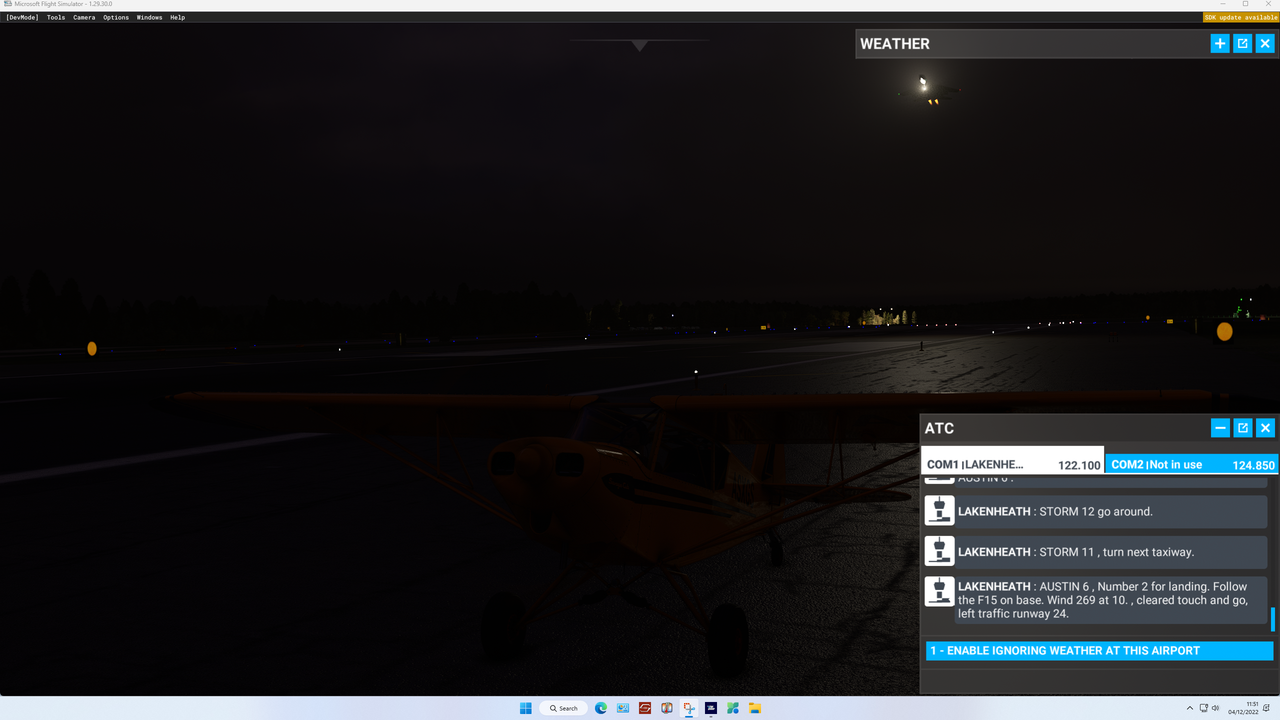Viewport: 1280px width, 720px height.
Task: Open Microsoft Edge from the taskbar
Action: (601, 708)
